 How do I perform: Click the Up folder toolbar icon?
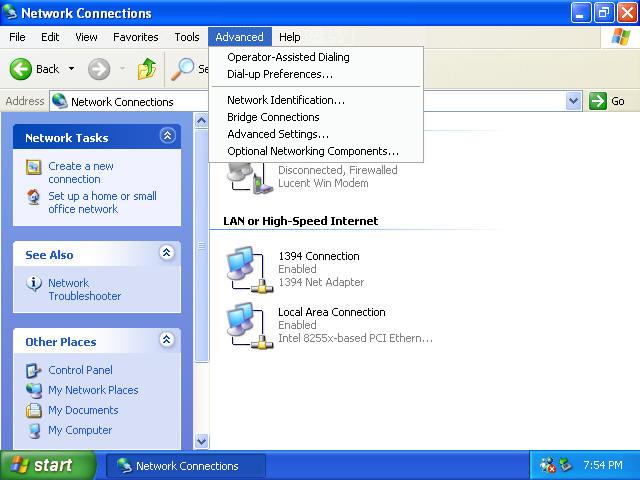(147, 69)
